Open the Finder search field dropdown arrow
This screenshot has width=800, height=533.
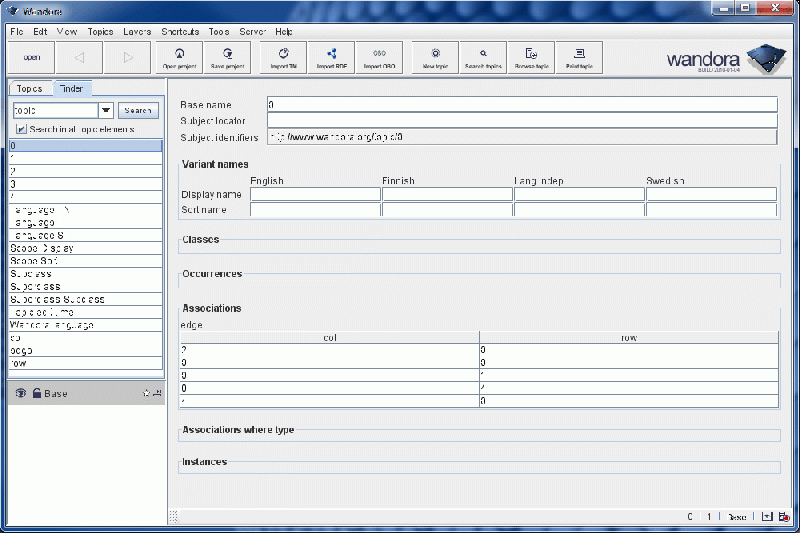105,111
